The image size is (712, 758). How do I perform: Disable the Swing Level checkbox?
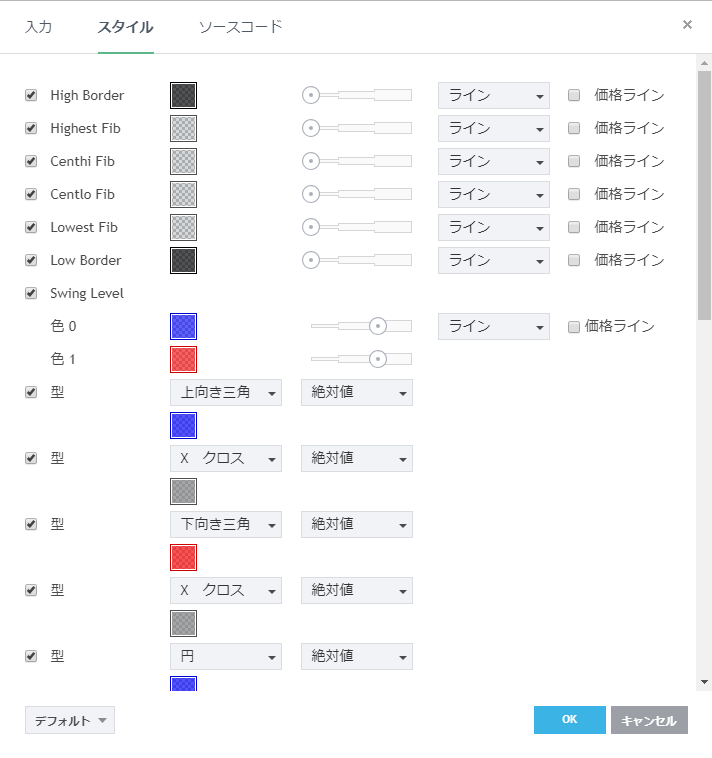[31, 294]
